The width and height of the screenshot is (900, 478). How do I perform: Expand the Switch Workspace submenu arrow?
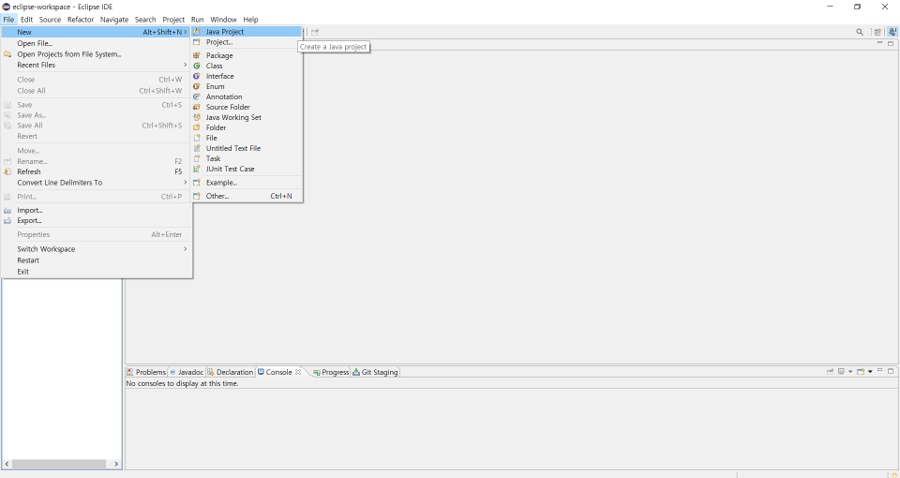pos(185,249)
